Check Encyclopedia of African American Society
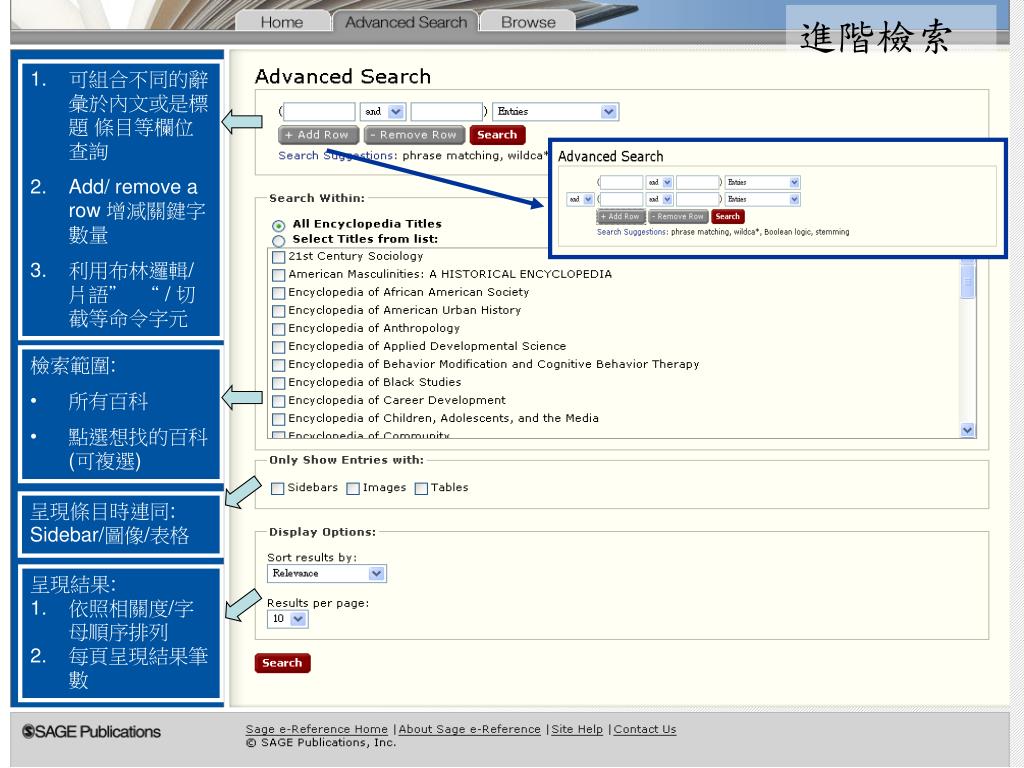 click(x=279, y=293)
